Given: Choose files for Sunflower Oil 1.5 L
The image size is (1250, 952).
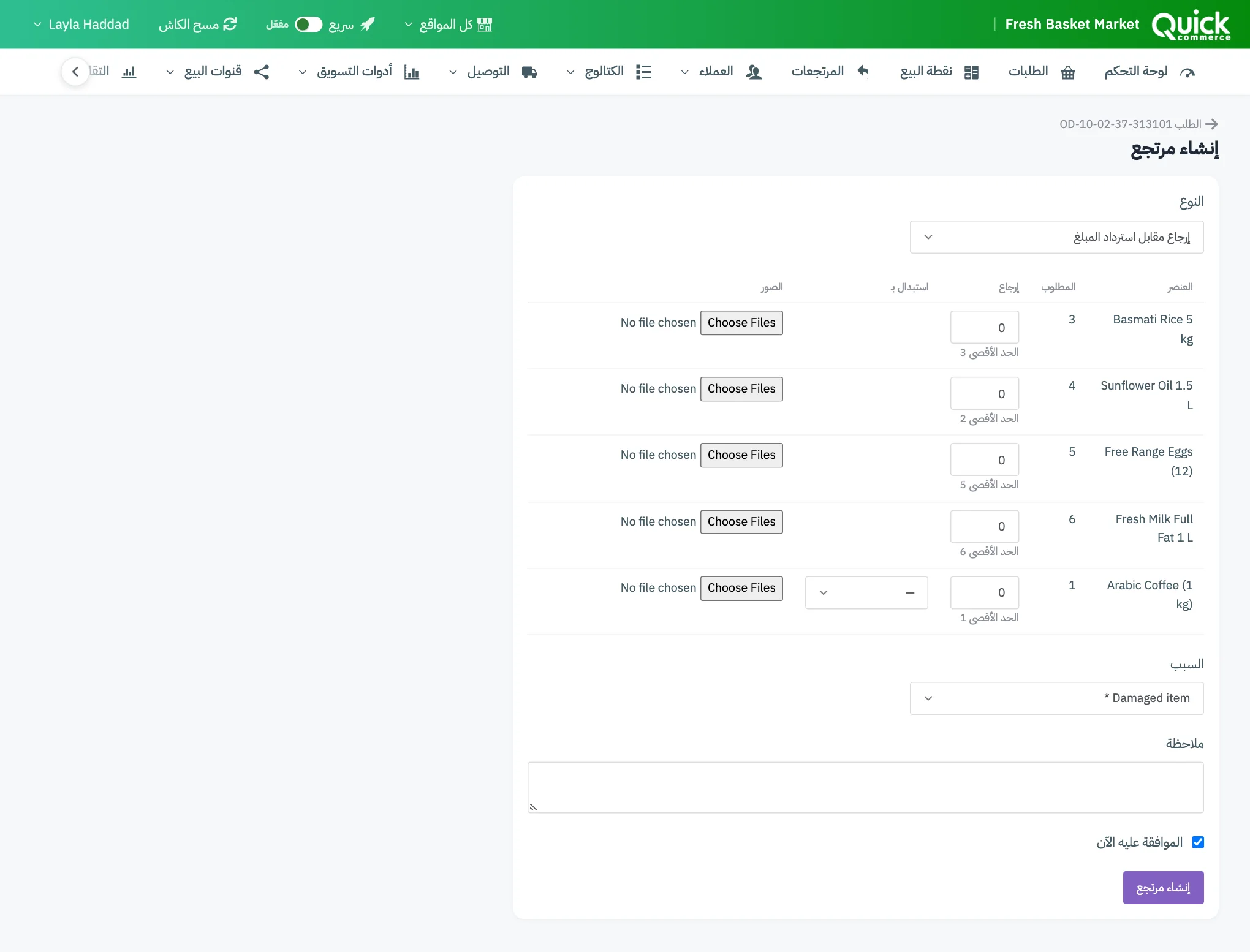Looking at the screenshot, I should tap(741, 389).
